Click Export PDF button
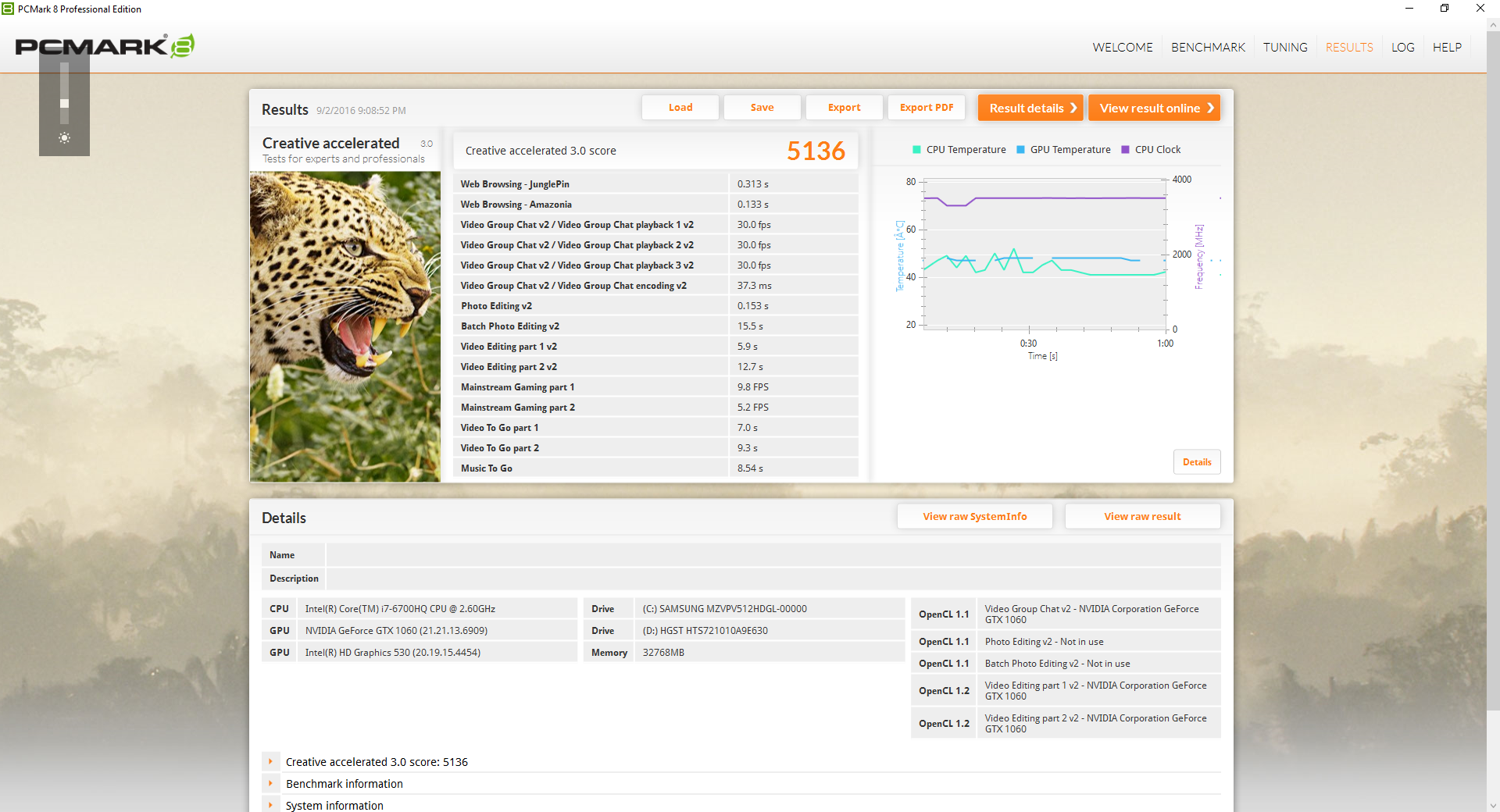The height and width of the screenshot is (812, 1500). pos(927,108)
